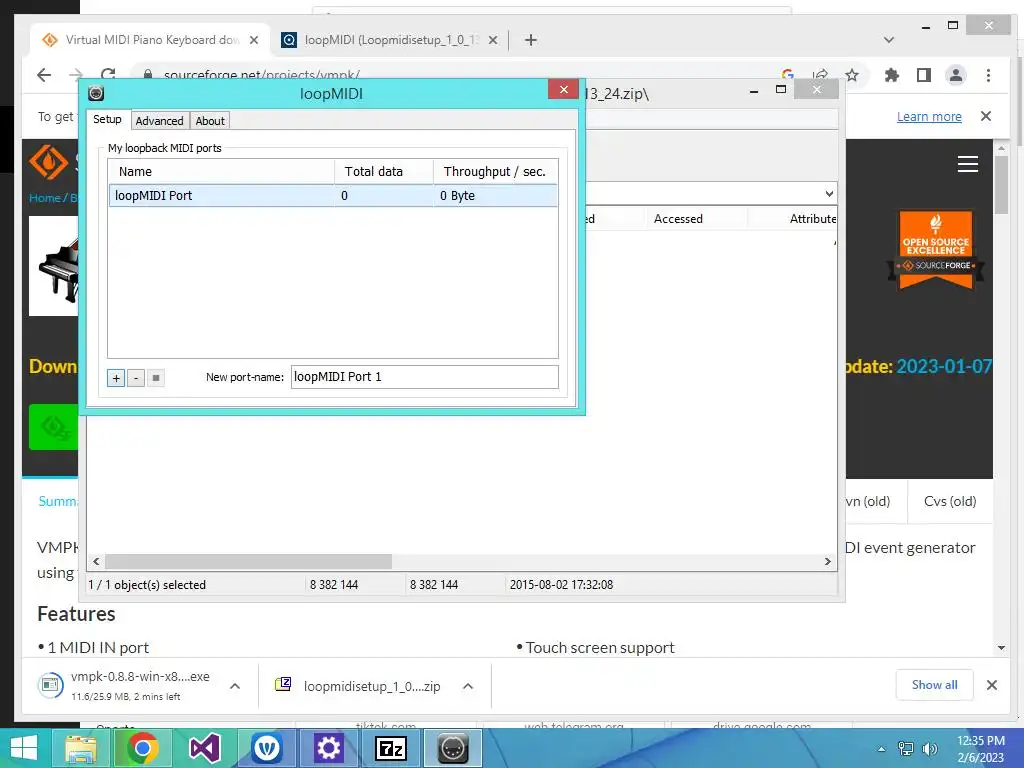Close the Chrome downloads bar
Viewport: 1024px width, 768px height.
(x=992, y=685)
